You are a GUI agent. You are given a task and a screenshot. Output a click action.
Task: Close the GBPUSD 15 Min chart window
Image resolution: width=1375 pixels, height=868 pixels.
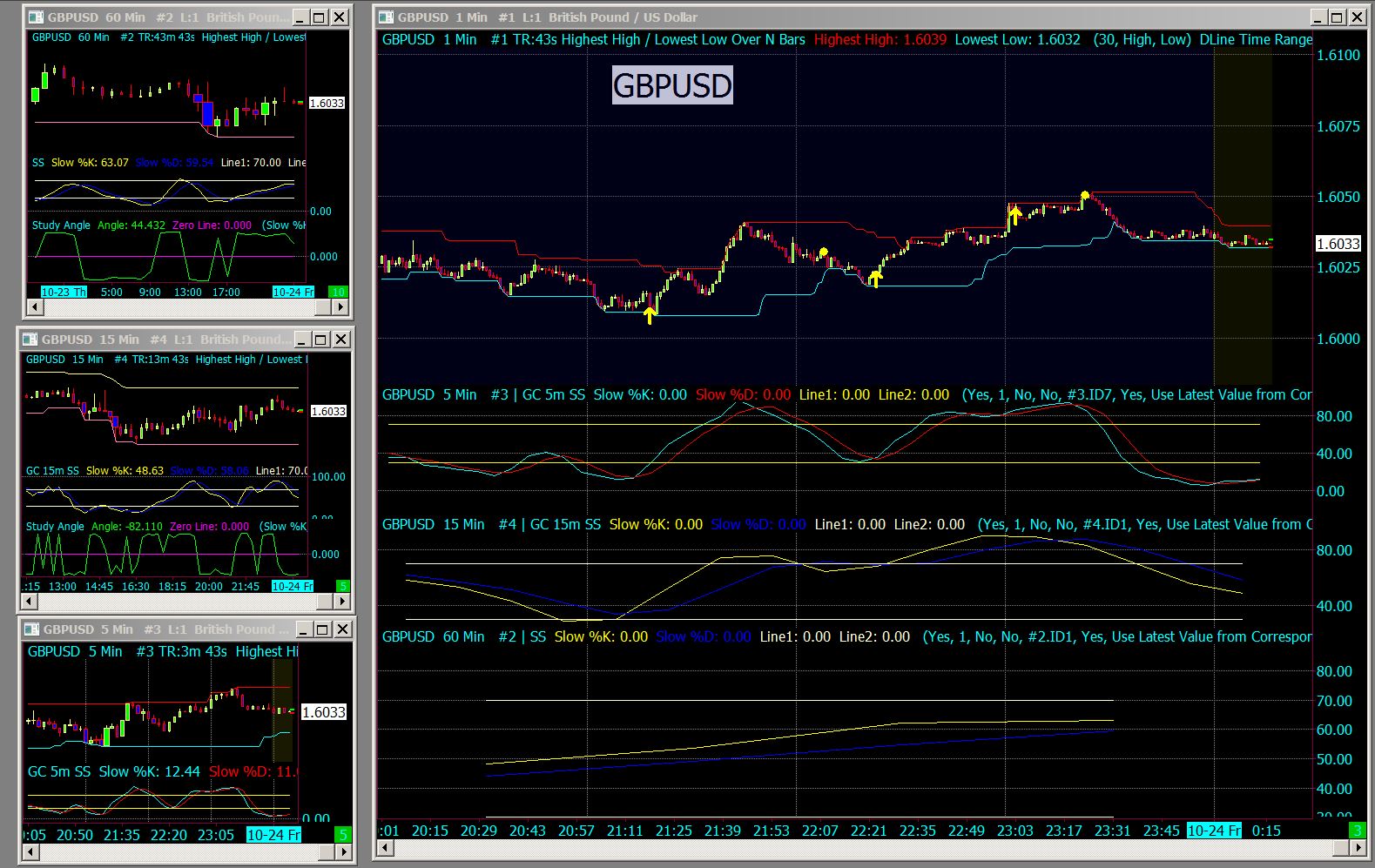341,340
